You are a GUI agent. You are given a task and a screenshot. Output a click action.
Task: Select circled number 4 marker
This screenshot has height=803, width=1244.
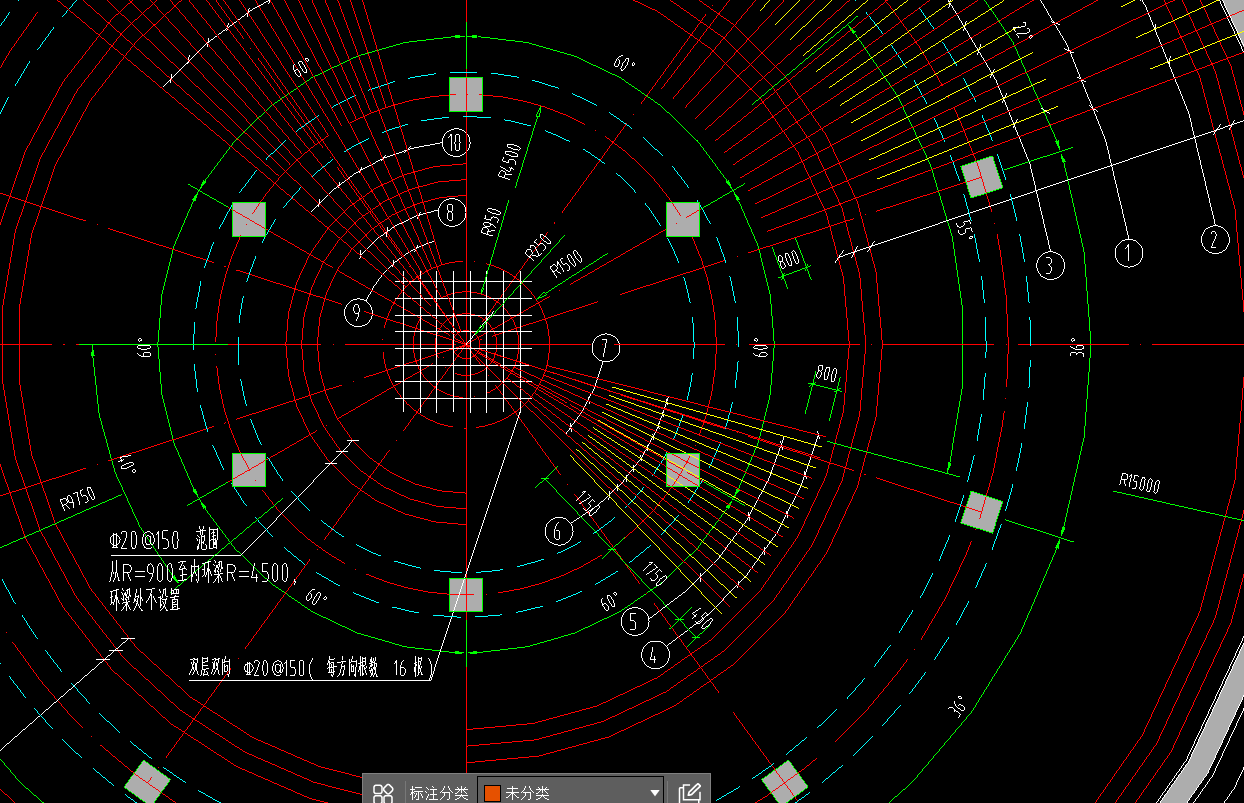(x=654, y=656)
